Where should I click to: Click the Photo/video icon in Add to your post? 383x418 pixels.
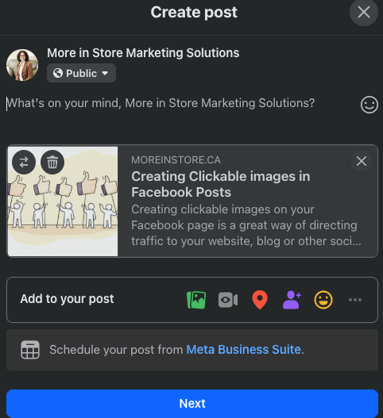[x=196, y=300]
